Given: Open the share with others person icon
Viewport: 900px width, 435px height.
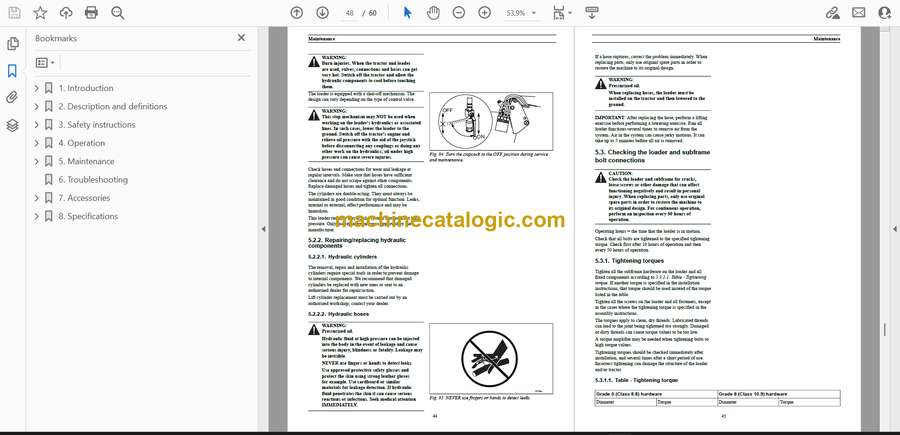Looking at the screenshot, I should point(885,13).
